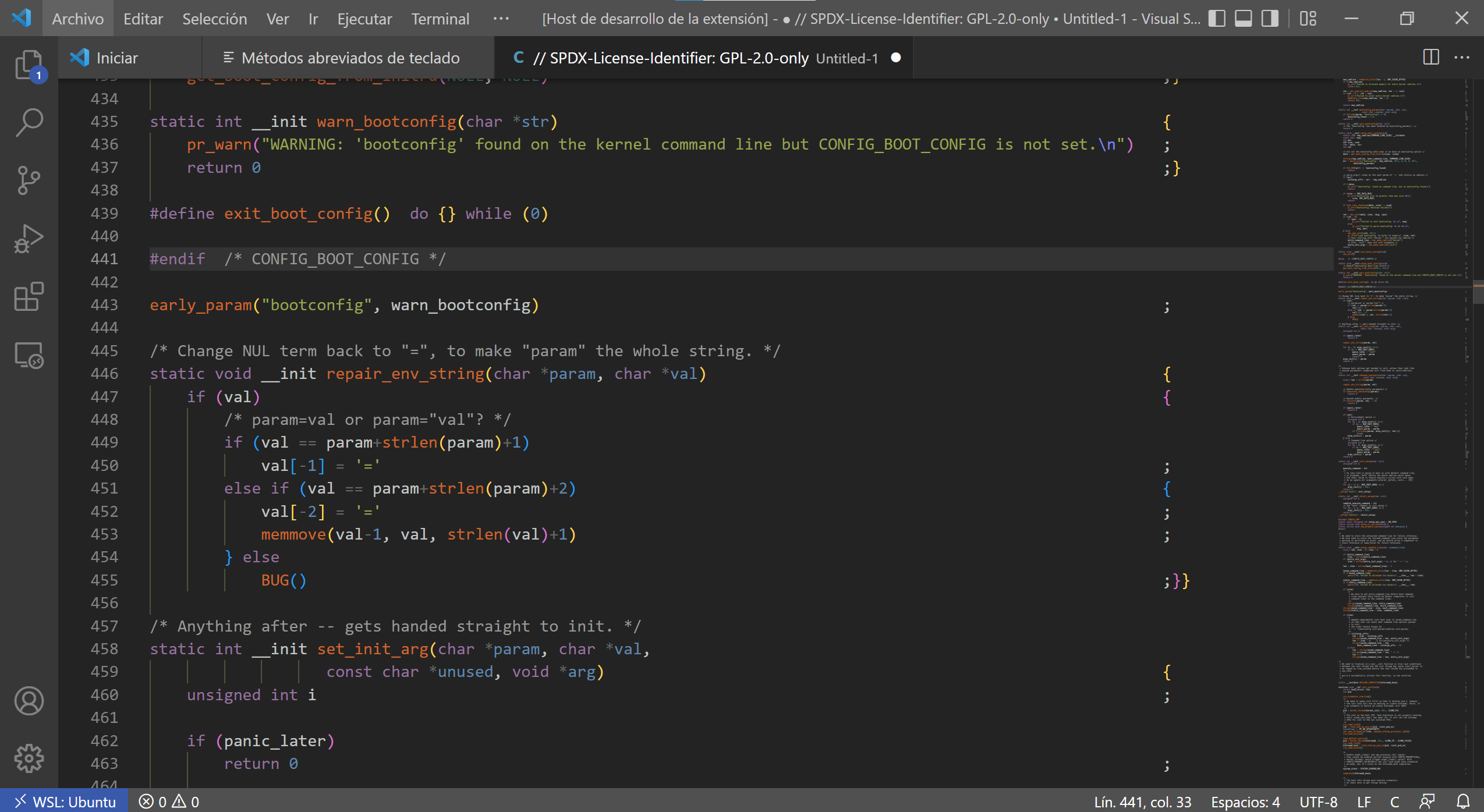1484x812 pixels.
Task: Restore down the VS Code window
Action: tap(1407, 19)
